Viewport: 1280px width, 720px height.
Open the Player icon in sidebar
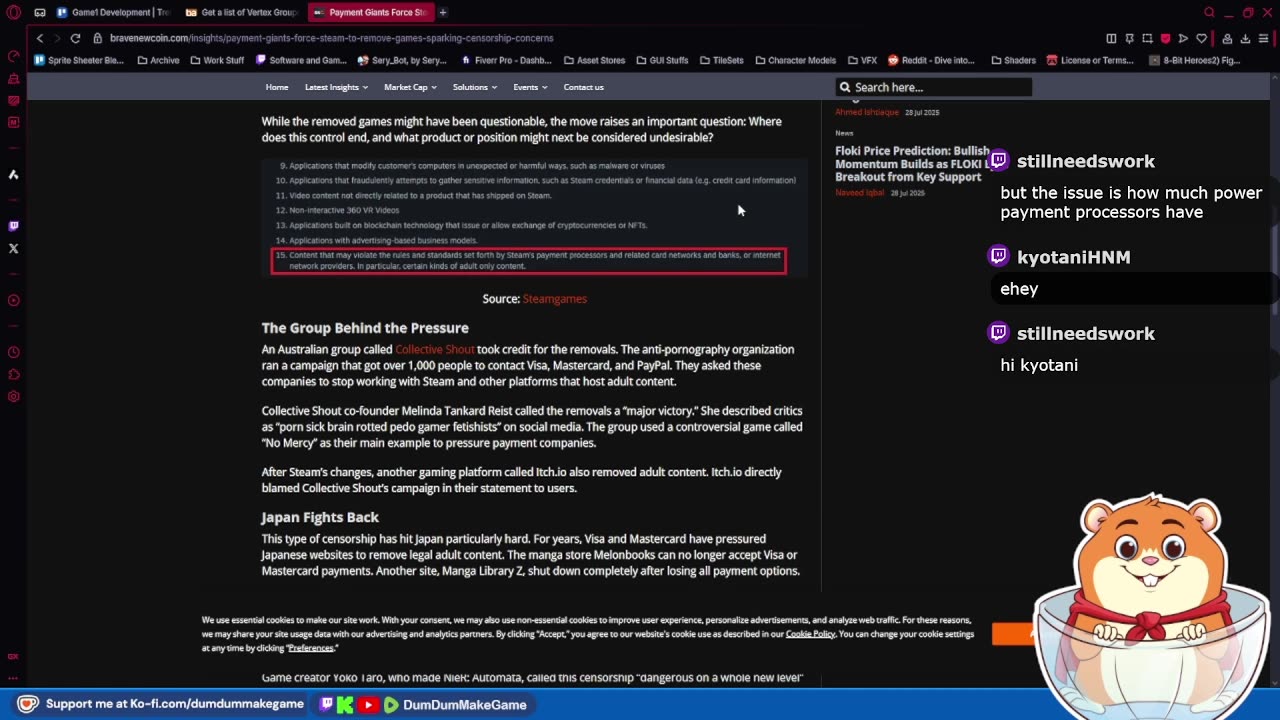pyautogui.click(x=13, y=300)
